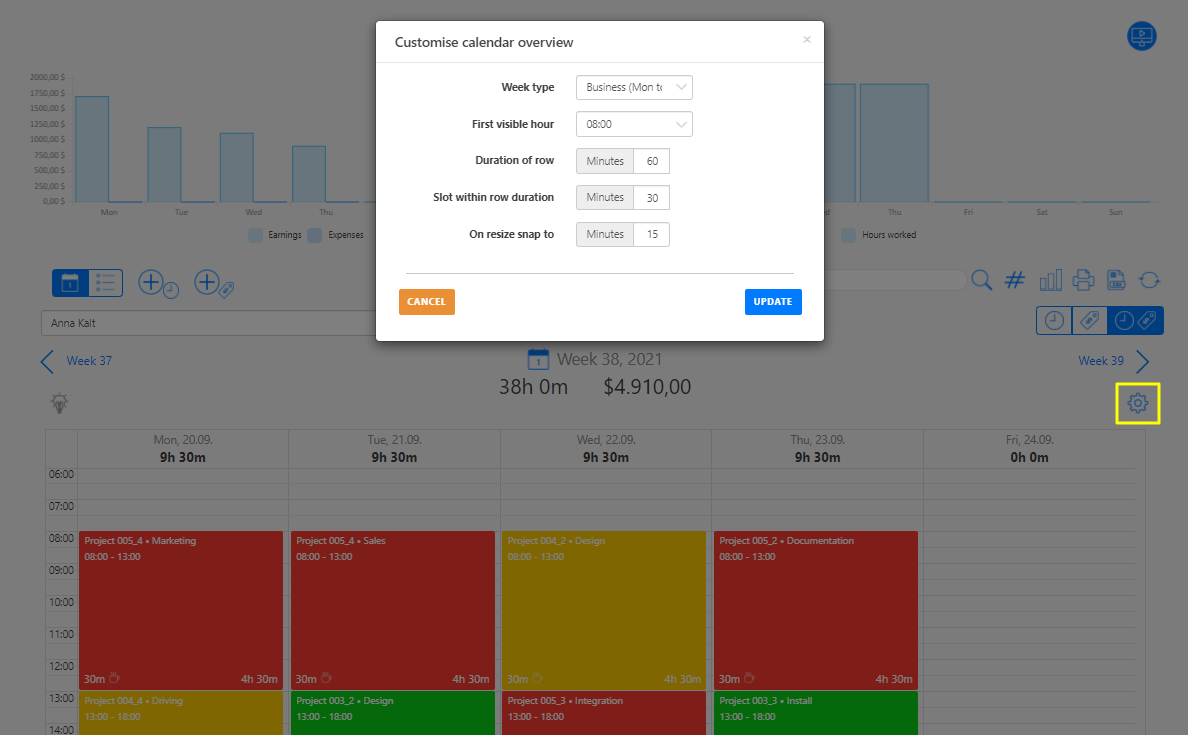This screenshot has height=735, width=1188.
Task: Open the Week type dropdown
Action: tap(634, 87)
